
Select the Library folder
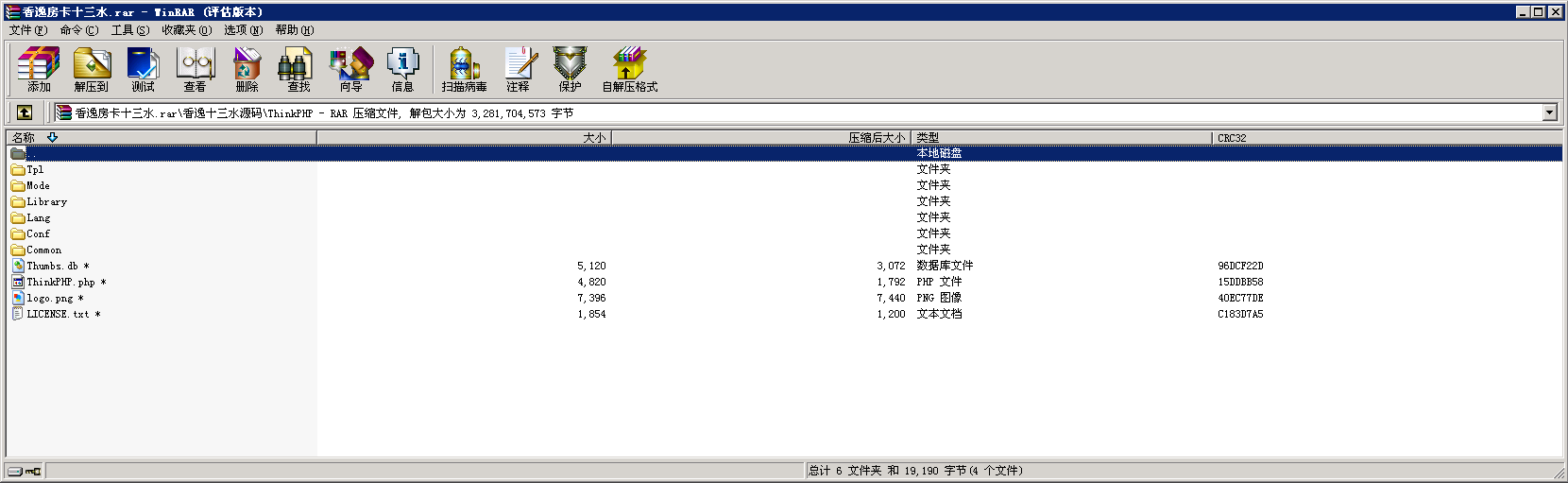click(x=46, y=202)
